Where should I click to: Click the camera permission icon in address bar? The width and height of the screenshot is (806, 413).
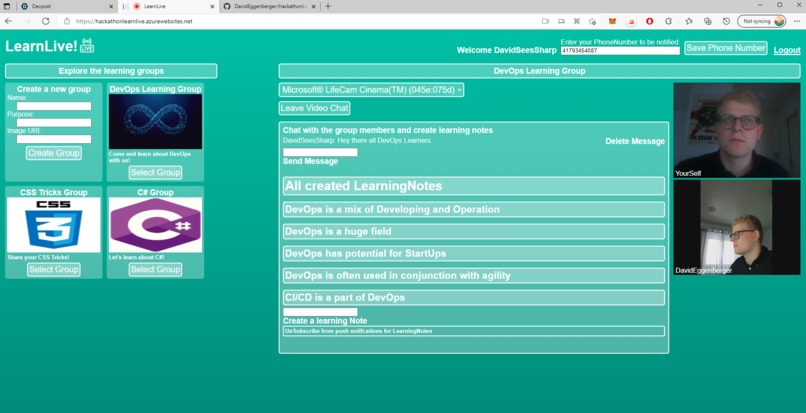coord(545,21)
